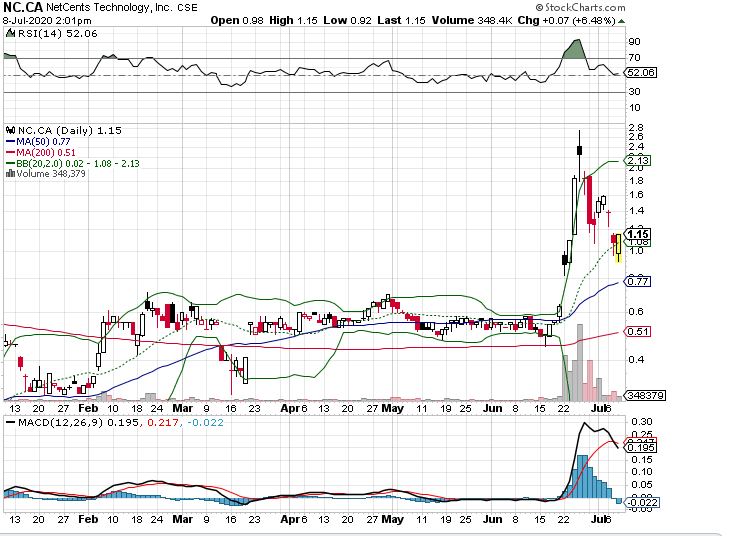
Task: Click the 52.06 RSI value tag
Action: coord(641,73)
